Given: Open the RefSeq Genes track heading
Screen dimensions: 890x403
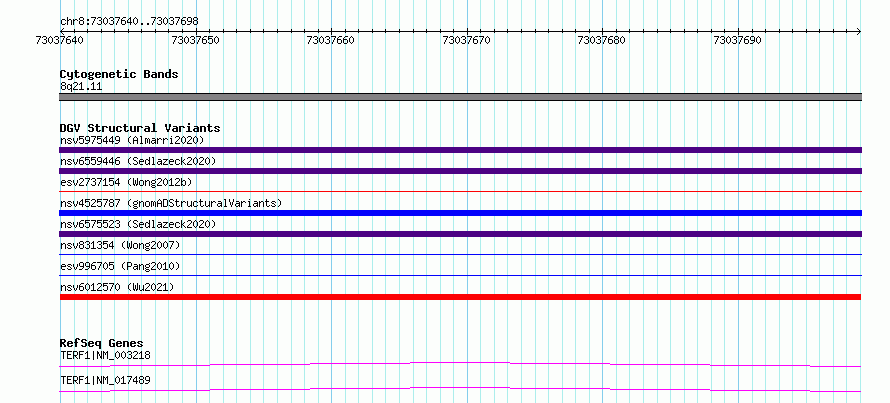Looking at the screenshot, I should [102, 343].
